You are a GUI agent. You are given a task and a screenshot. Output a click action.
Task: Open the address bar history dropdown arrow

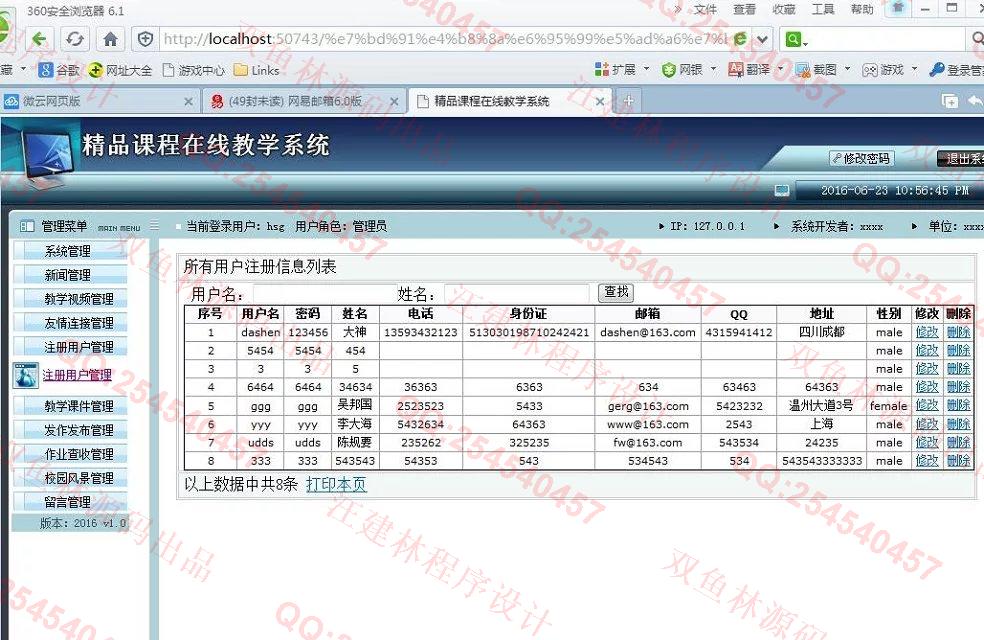[763, 39]
